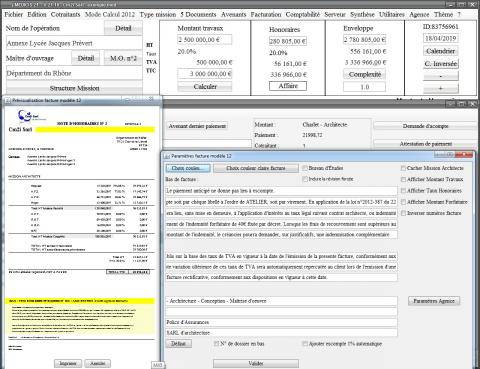
Task: Click the minus button below C. Inversée
Action: [x=441, y=76]
